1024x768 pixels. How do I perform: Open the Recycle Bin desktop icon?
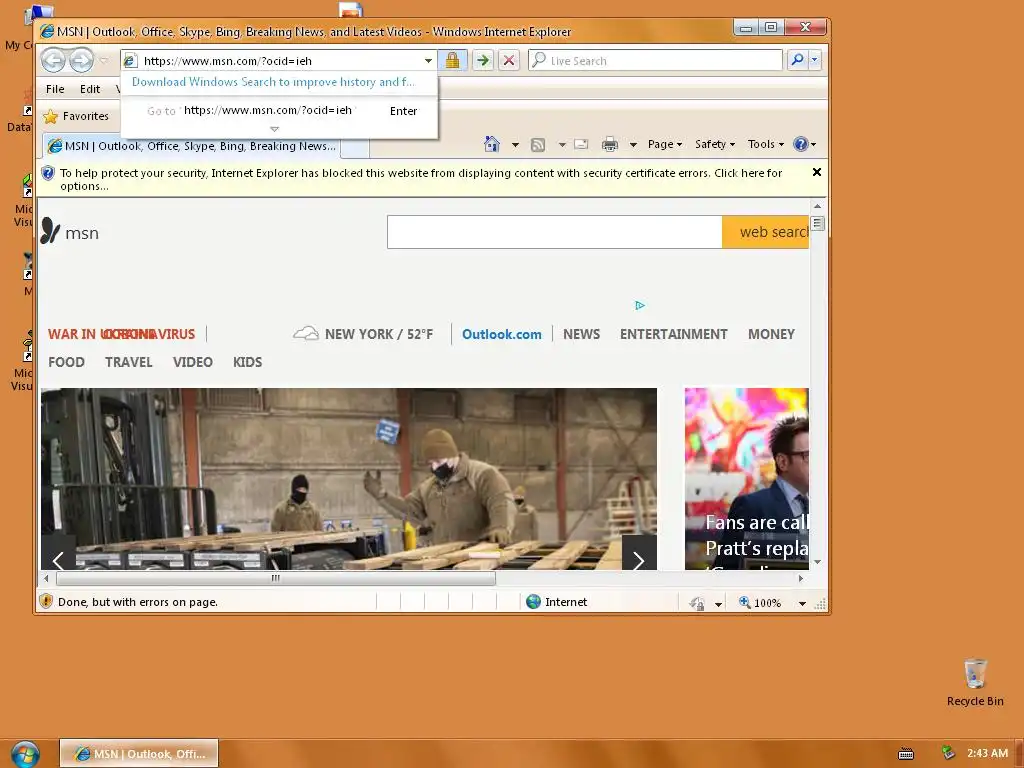click(975, 682)
